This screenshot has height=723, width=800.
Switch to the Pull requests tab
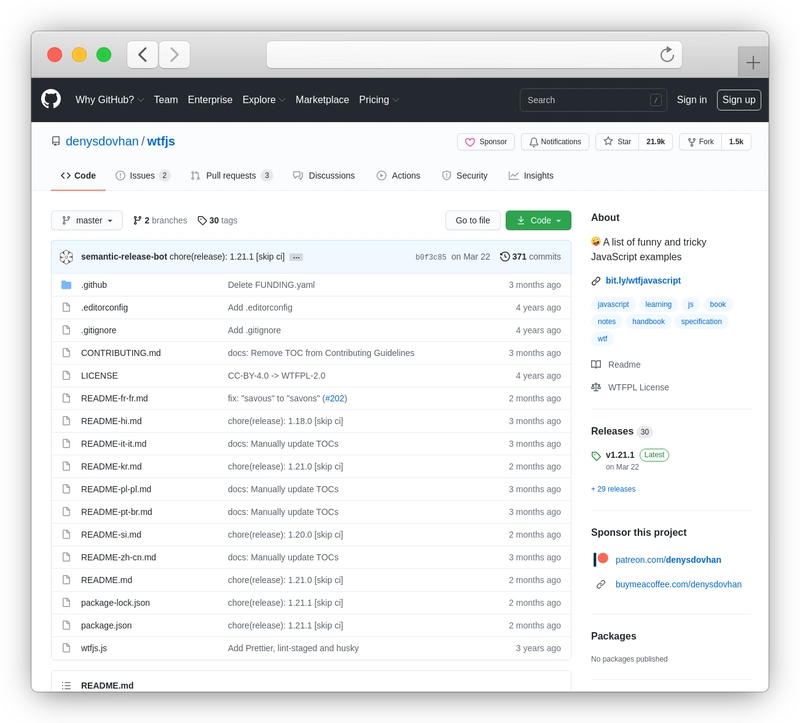click(x=231, y=176)
